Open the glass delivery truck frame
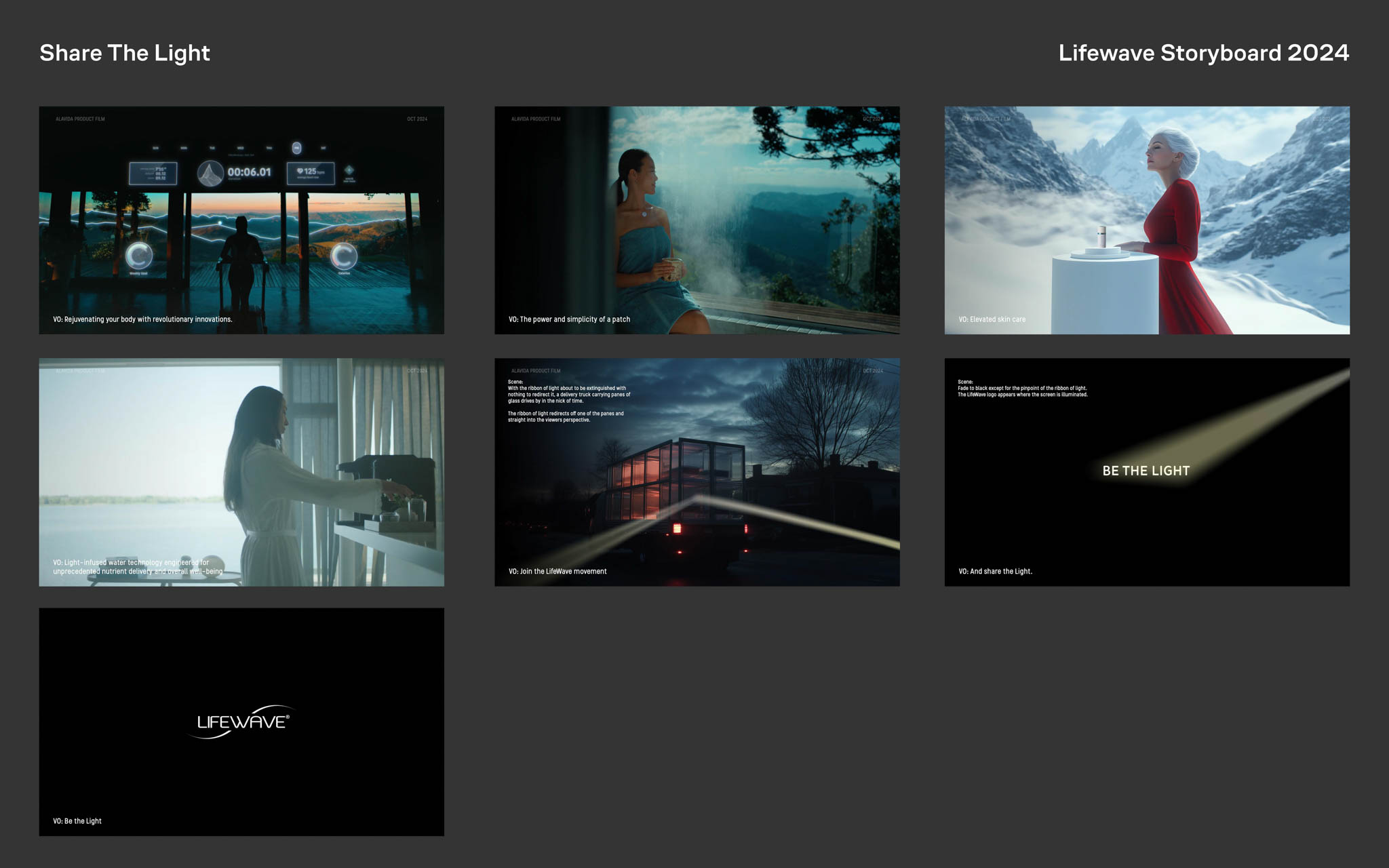The height and width of the screenshot is (868, 1389). click(x=697, y=472)
